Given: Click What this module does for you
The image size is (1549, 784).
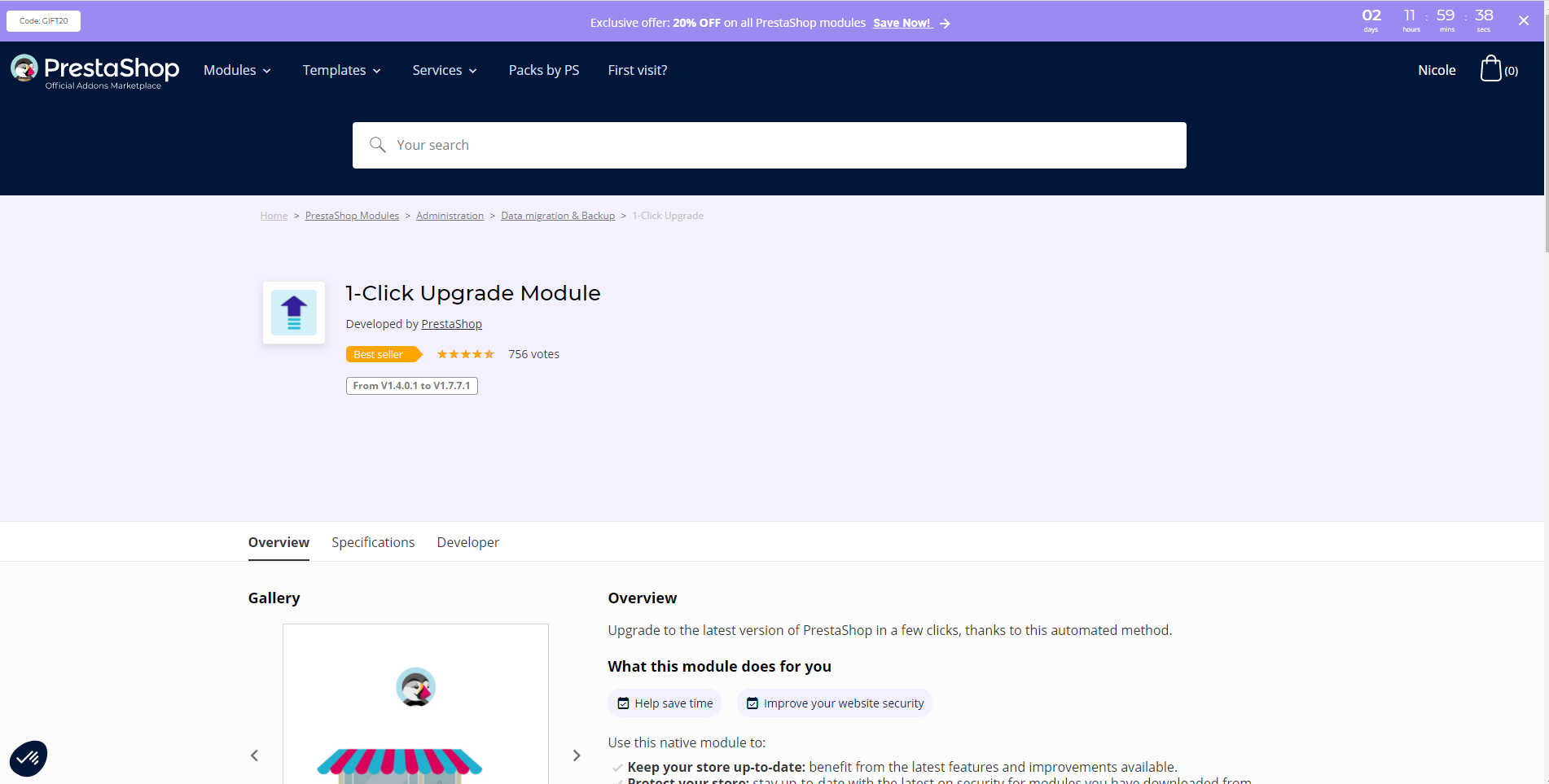Looking at the screenshot, I should 720,667.
